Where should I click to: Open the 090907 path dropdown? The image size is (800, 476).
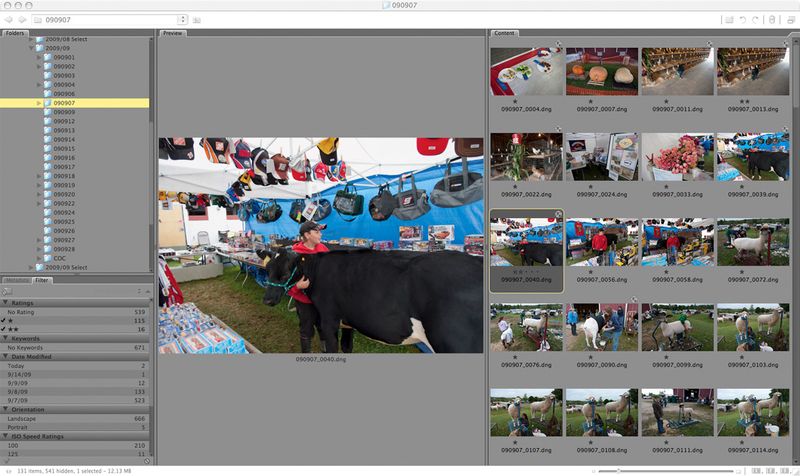pos(182,19)
